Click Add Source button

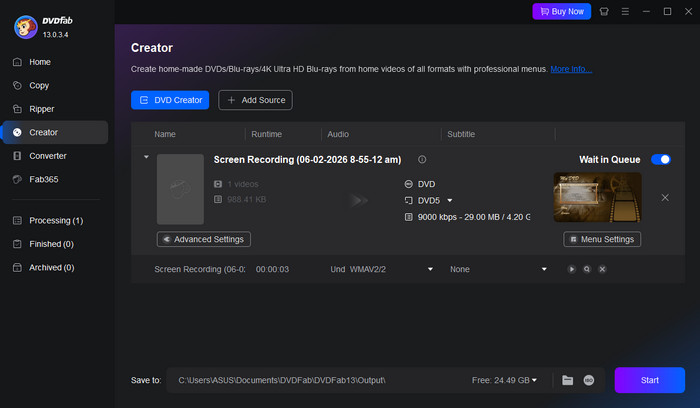(x=255, y=100)
